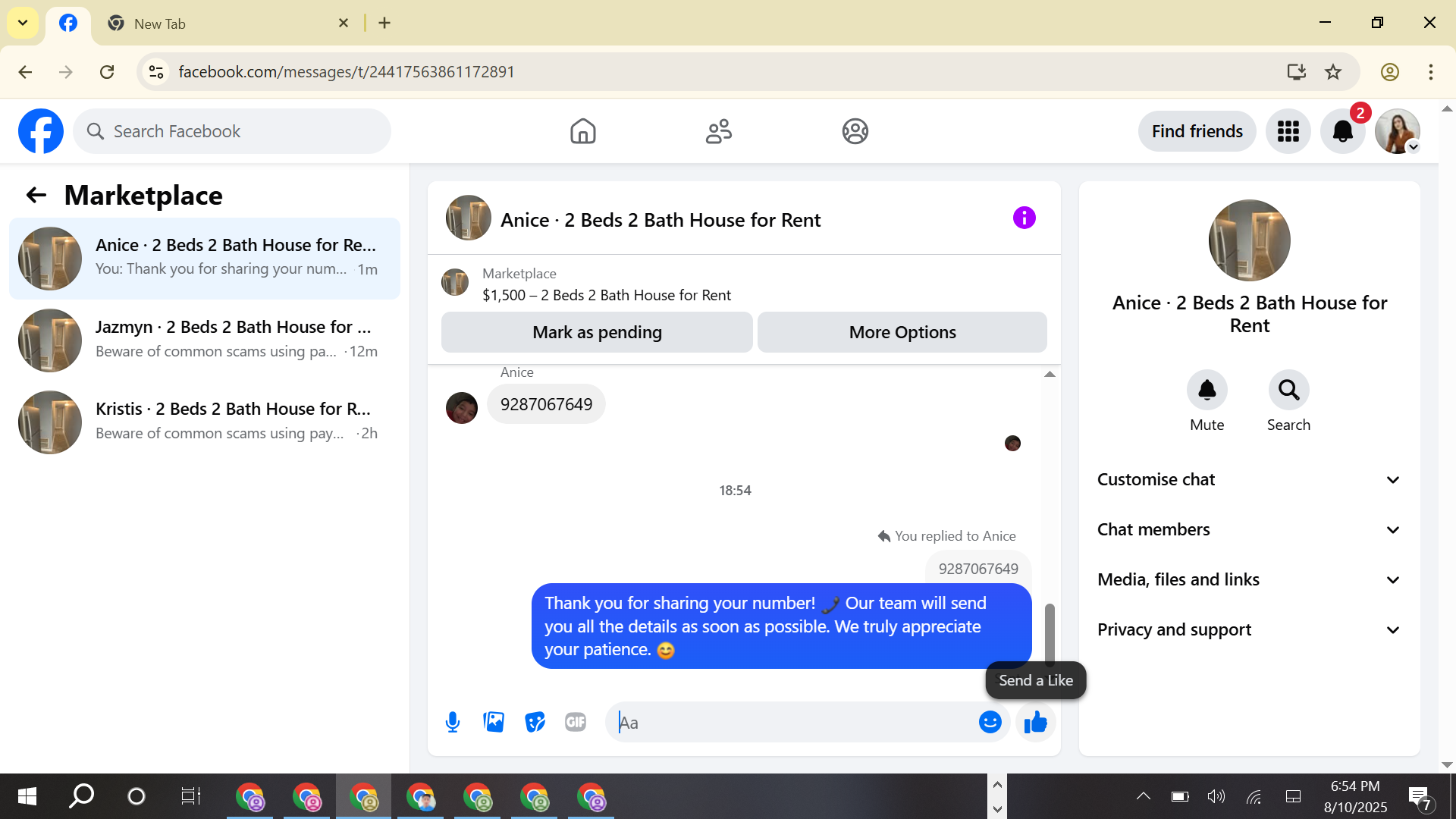Expand Customise chat section
Image resolution: width=1456 pixels, height=819 pixels.
pyautogui.click(x=1249, y=479)
